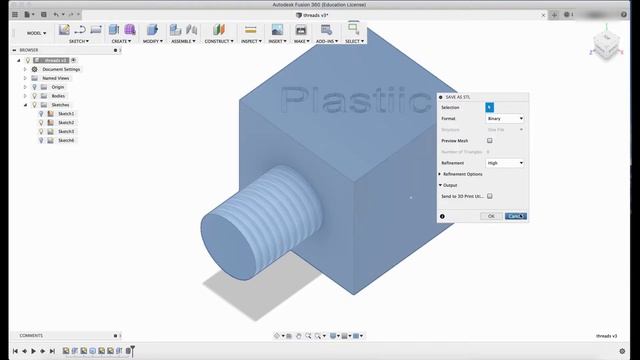Select the Sketch1 item in the browser
640x360 pixels.
[x=66, y=113]
